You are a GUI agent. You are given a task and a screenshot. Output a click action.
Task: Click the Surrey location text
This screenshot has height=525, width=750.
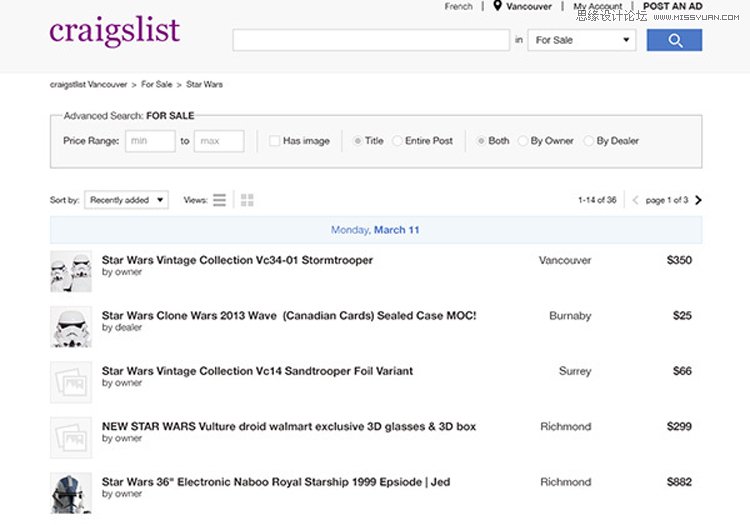(575, 371)
